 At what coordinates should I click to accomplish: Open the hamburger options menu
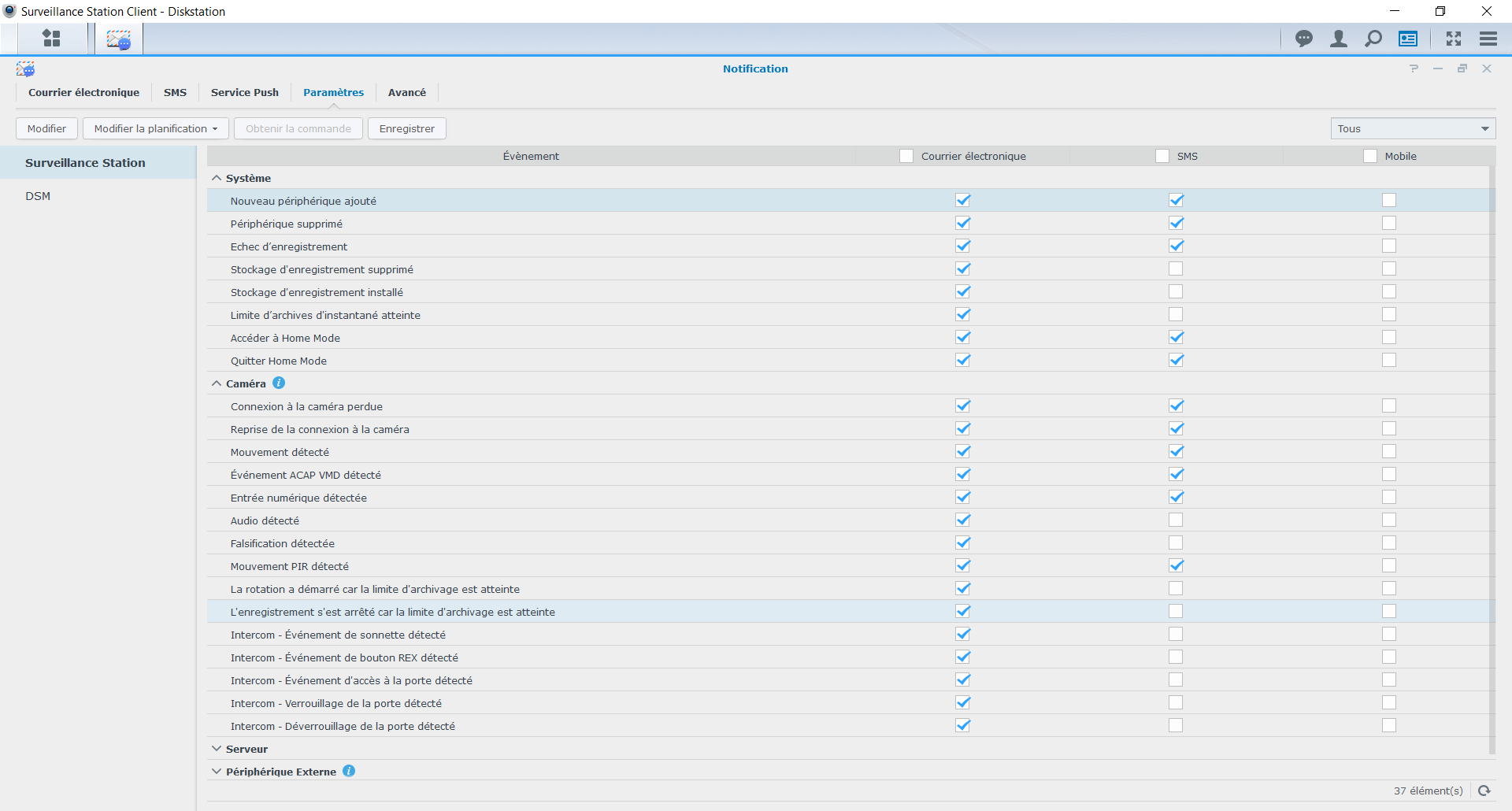pos(1488,38)
